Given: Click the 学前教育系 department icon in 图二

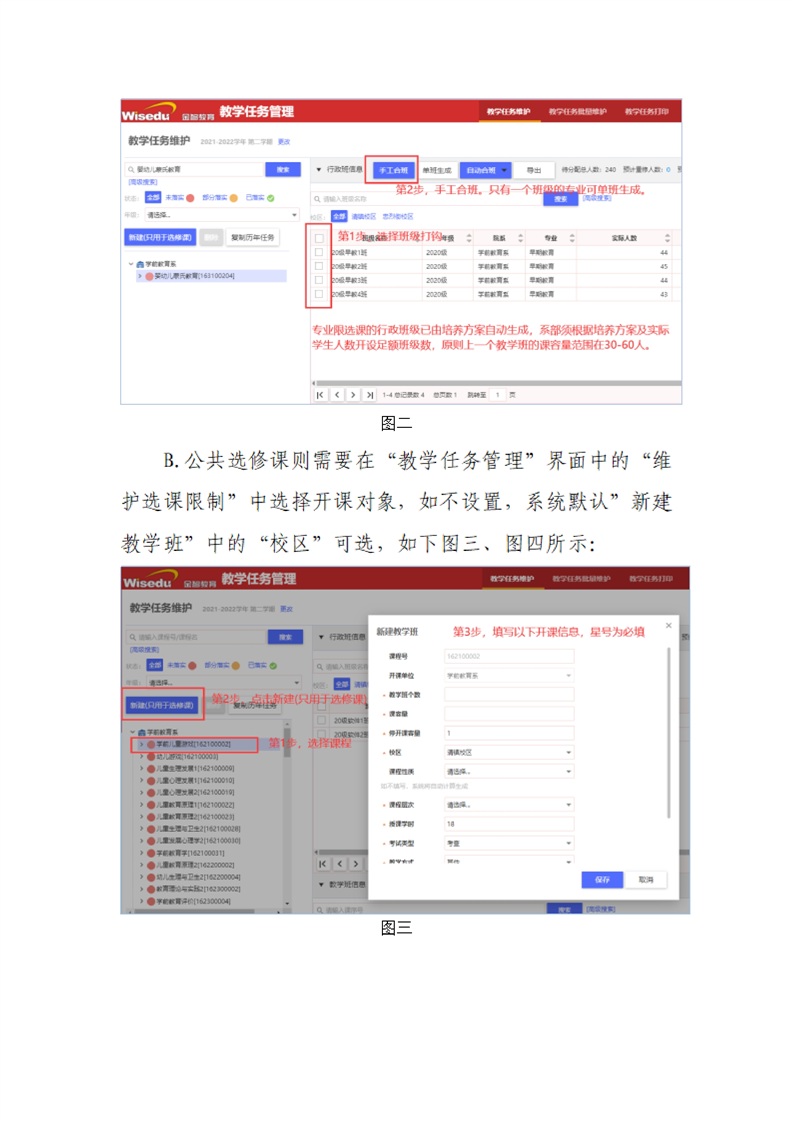Looking at the screenshot, I should tap(139, 264).
